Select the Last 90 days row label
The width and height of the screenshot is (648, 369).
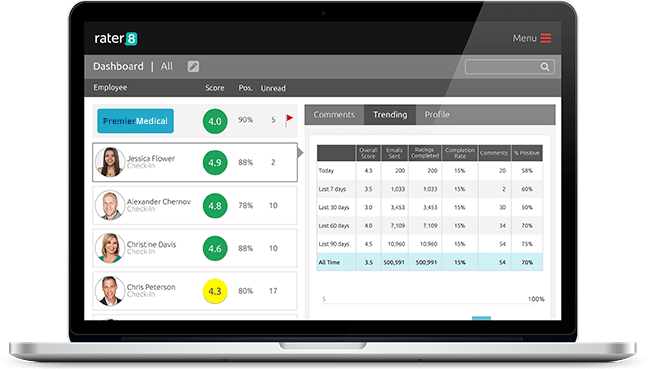tap(334, 244)
